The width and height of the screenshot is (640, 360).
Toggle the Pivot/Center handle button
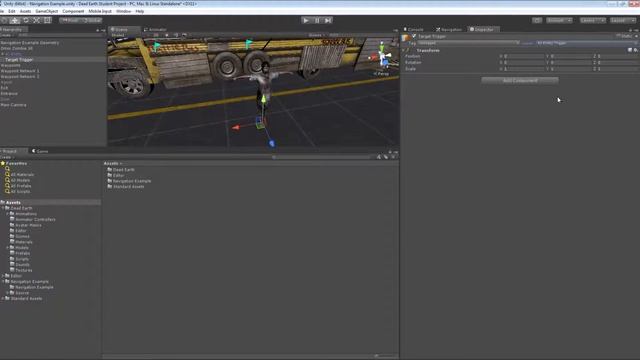click(x=70, y=20)
